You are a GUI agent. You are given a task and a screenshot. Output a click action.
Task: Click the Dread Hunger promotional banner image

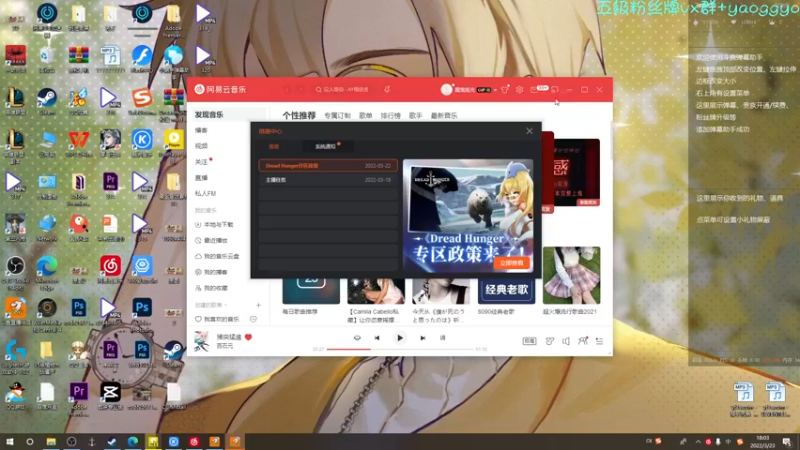[x=468, y=215]
